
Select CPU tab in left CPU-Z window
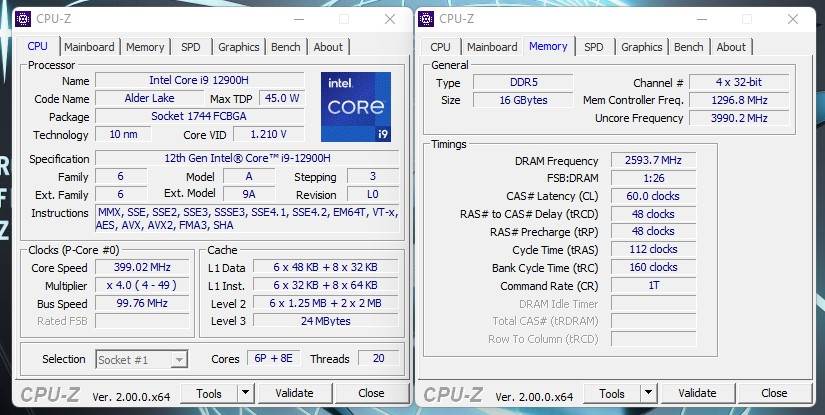pyautogui.click(x=37, y=46)
